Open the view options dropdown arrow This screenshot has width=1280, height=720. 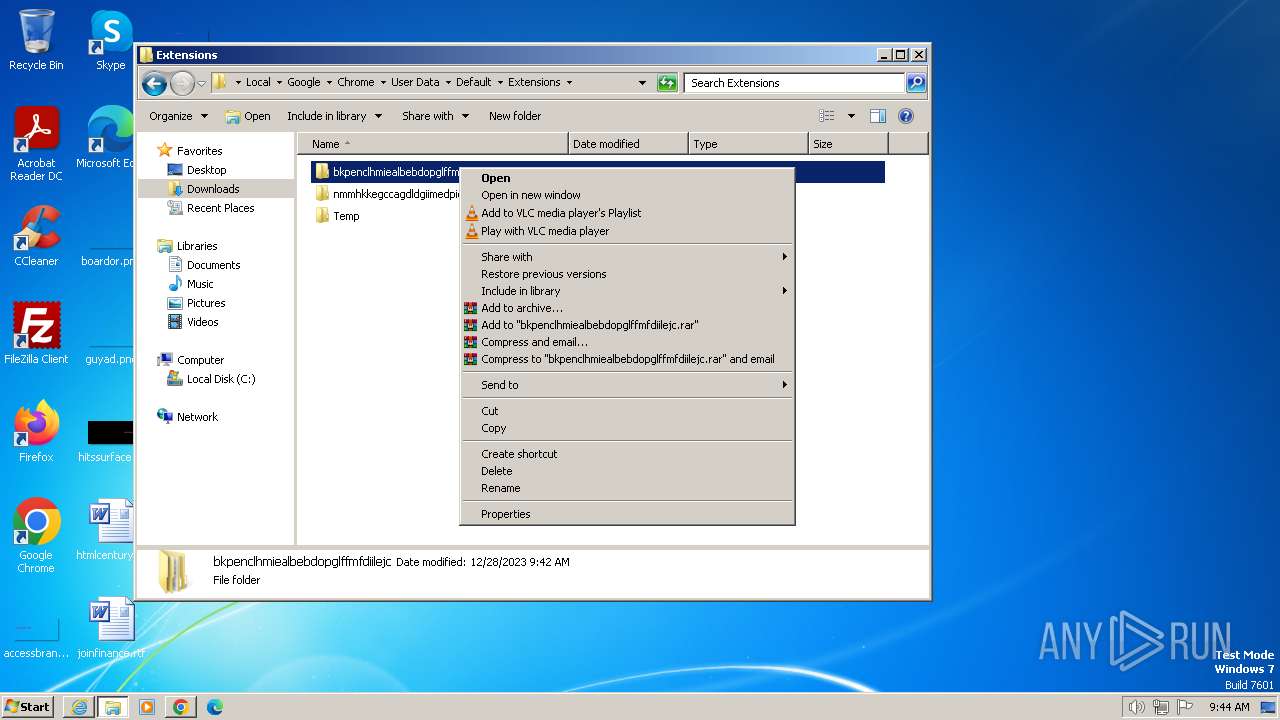point(851,116)
